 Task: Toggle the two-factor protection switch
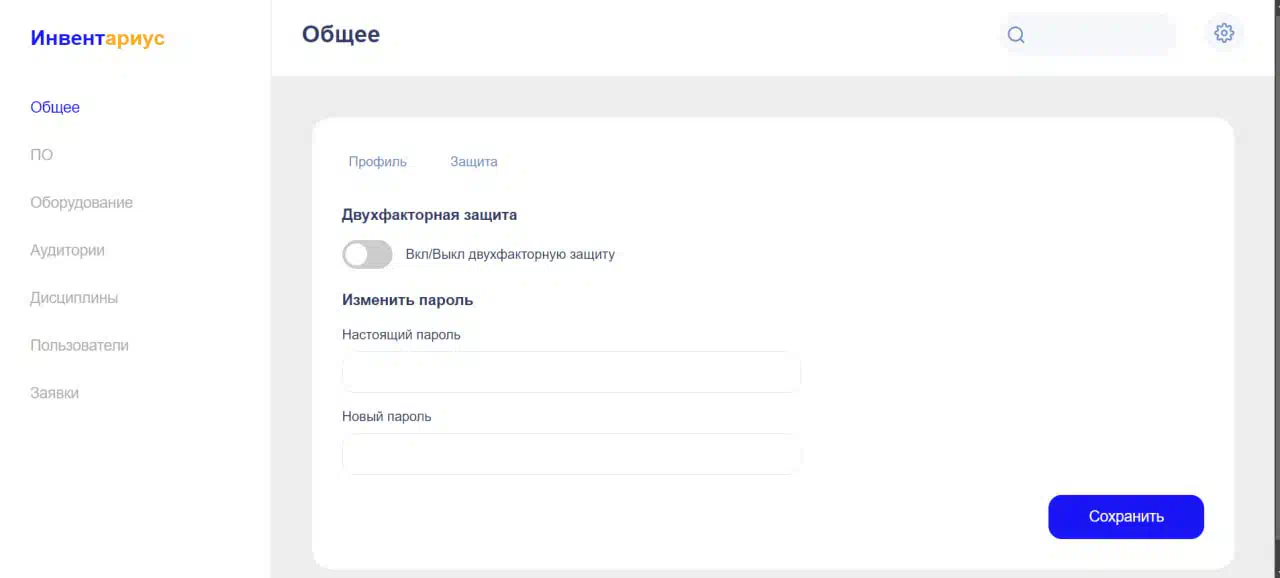pyautogui.click(x=367, y=254)
